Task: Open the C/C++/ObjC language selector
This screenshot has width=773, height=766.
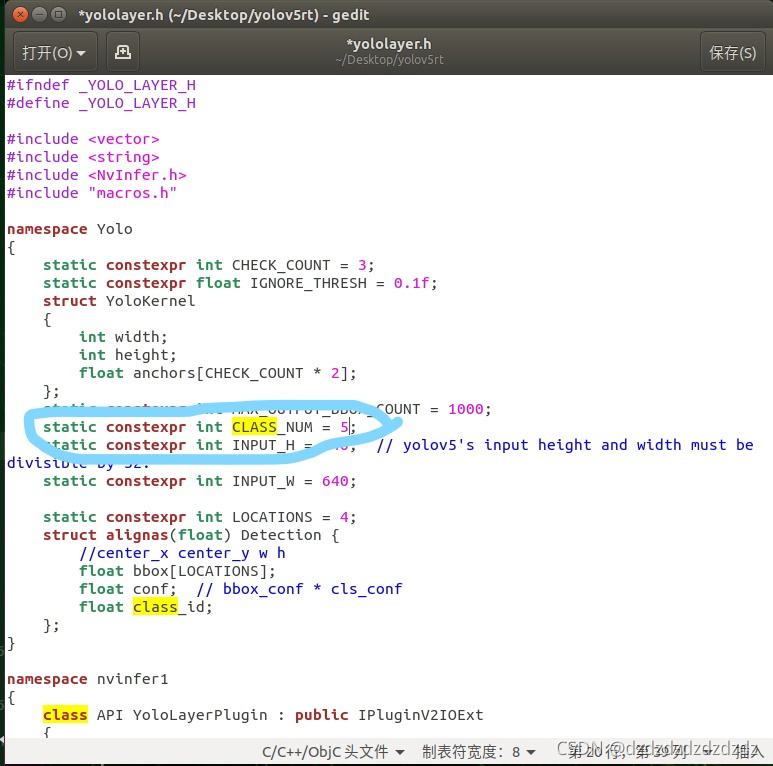Action: [x=333, y=752]
